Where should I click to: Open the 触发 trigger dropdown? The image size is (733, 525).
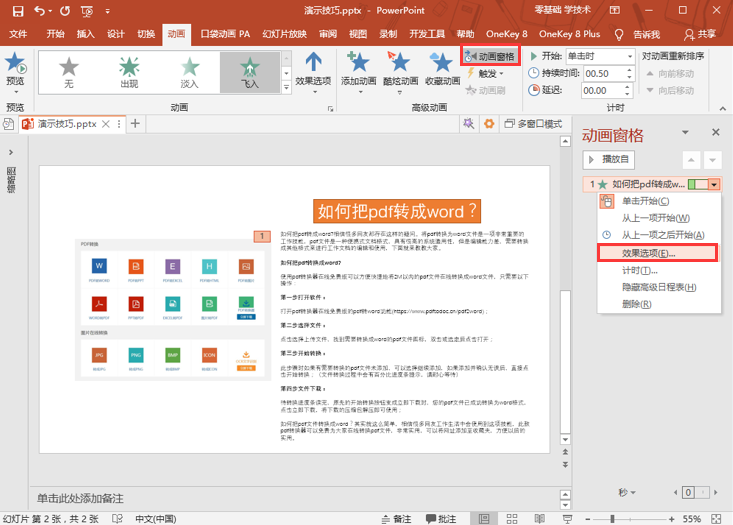tap(486, 73)
